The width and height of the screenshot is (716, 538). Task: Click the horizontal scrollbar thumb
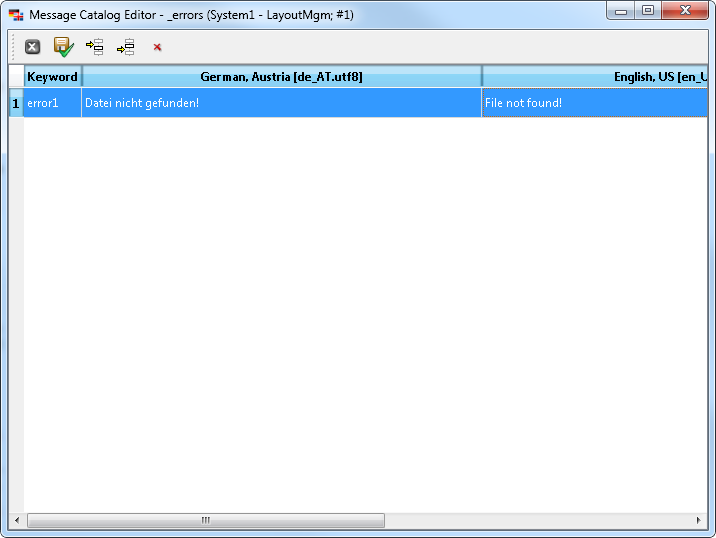pyautogui.click(x=205, y=520)
